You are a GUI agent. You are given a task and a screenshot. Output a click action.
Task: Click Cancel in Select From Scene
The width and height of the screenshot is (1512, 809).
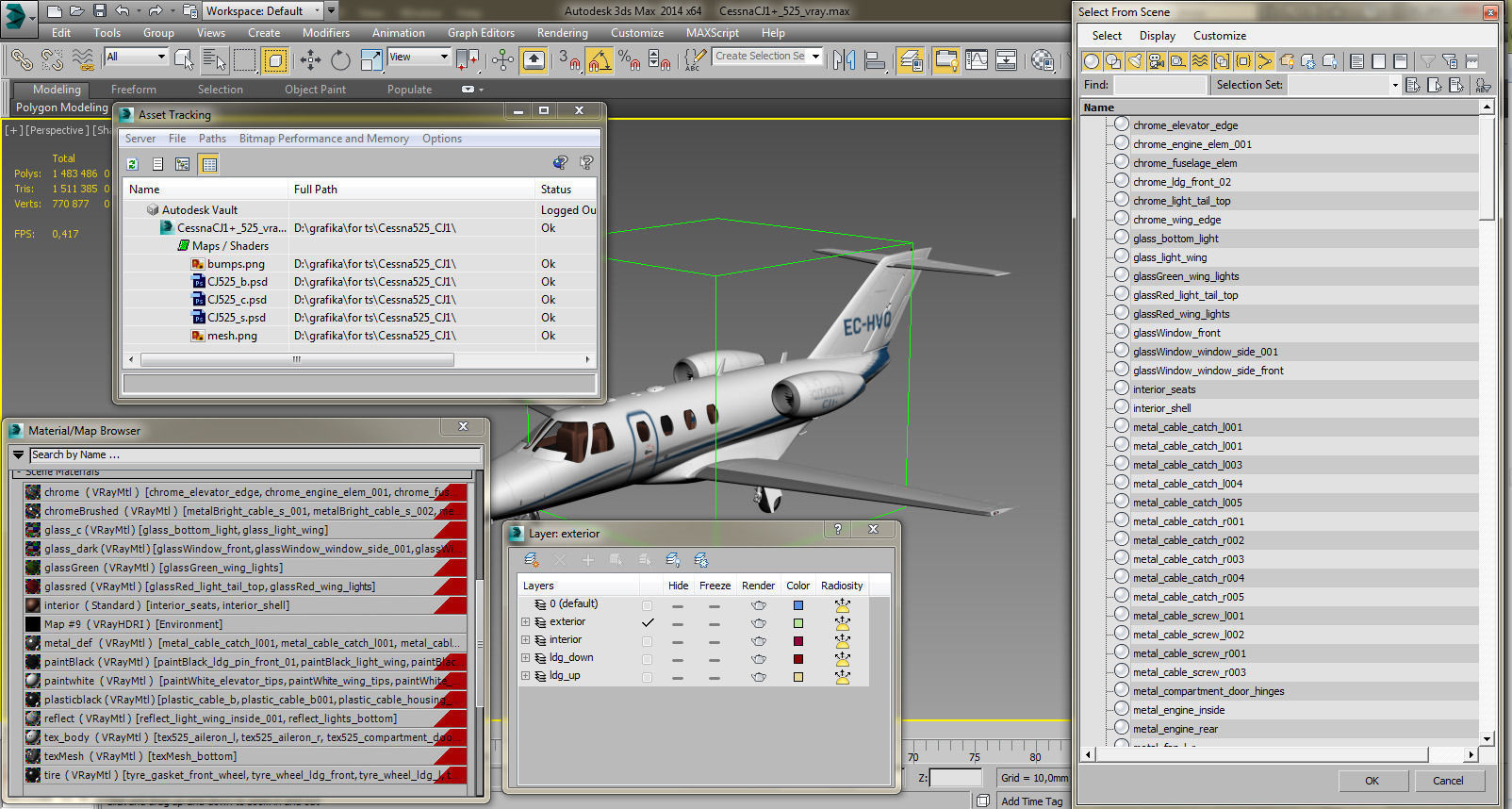pos(1448,781)
